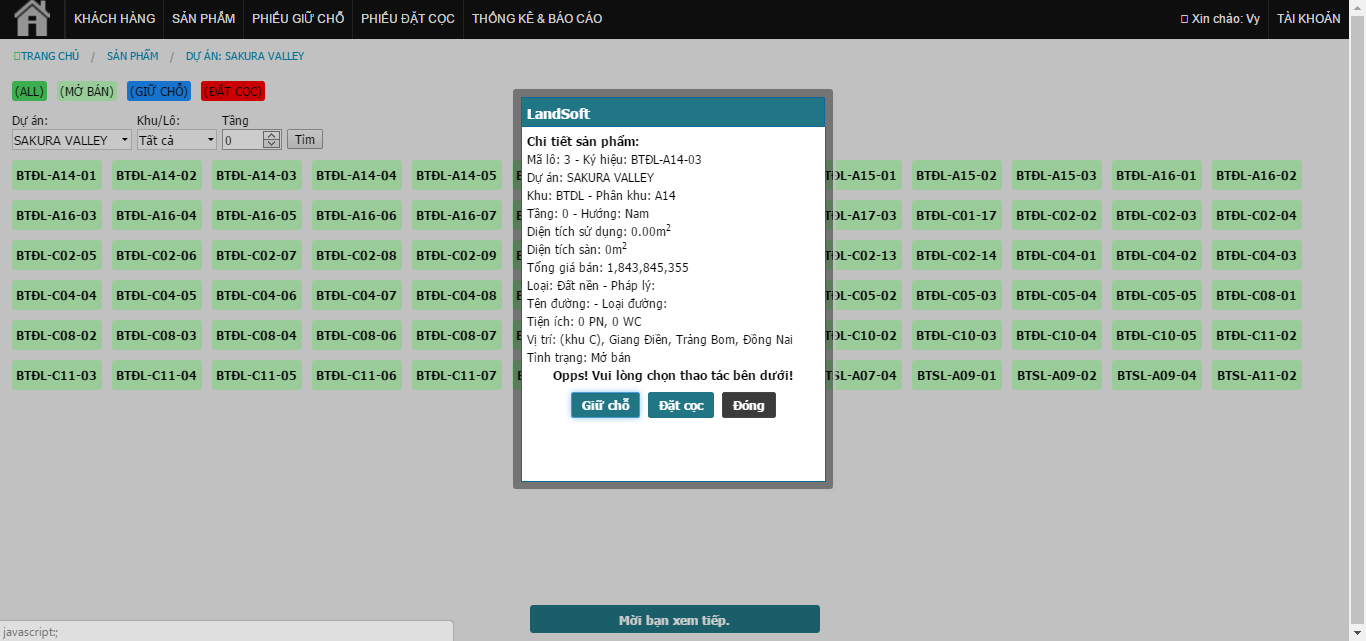The width and height of the screenshot is (1366, 641).
Task: Open product tile BTĐL-A16-06
Action: [x=357, y=216]
